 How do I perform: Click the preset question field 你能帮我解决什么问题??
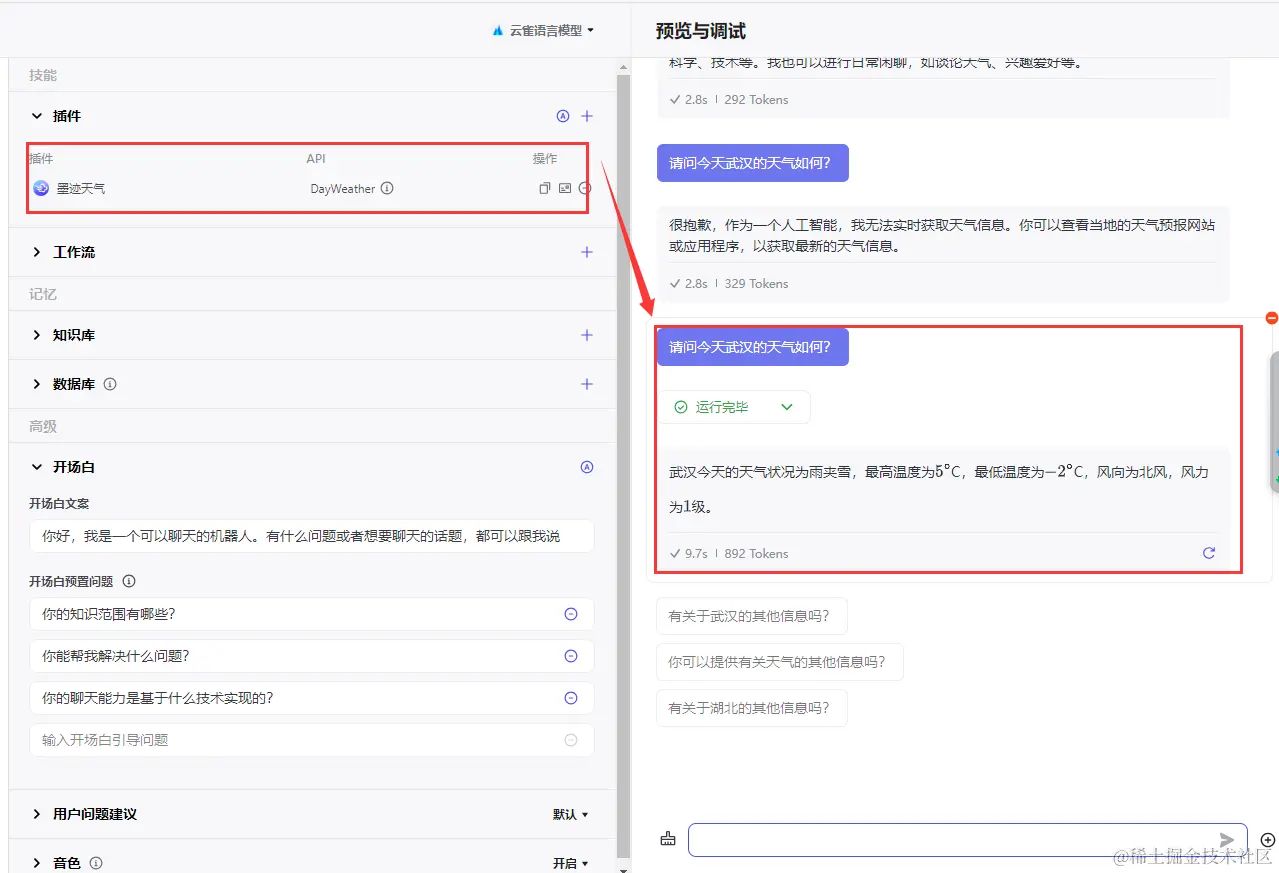coord(311,656)
